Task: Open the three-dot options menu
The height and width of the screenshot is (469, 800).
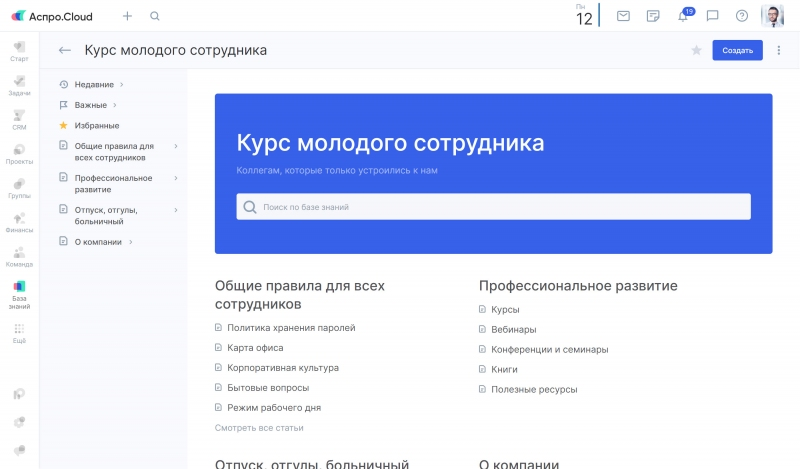Action: tap(779, 50)
